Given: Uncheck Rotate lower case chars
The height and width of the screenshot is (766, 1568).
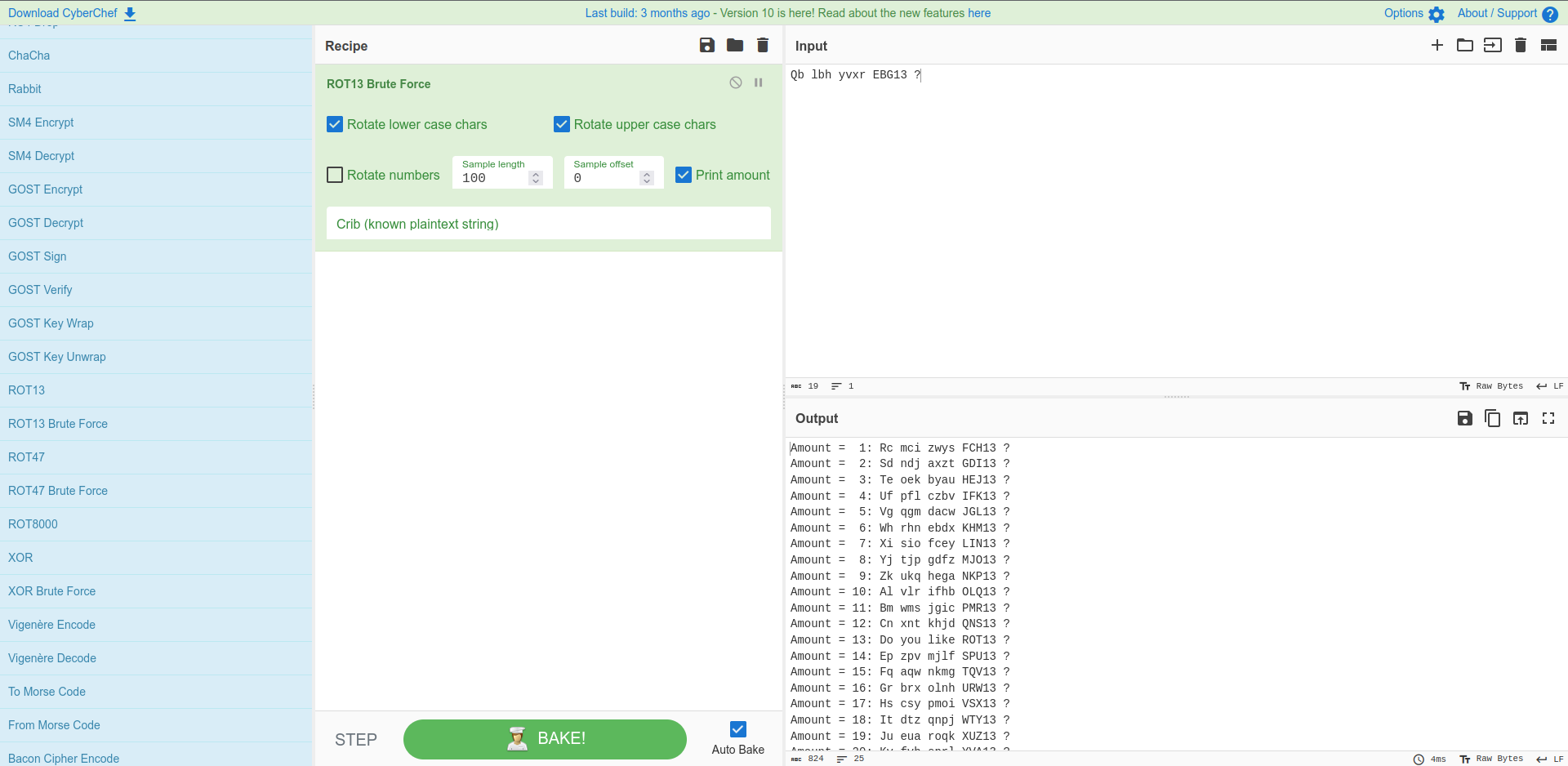Looking at the screenshot, I should [335, 124].
